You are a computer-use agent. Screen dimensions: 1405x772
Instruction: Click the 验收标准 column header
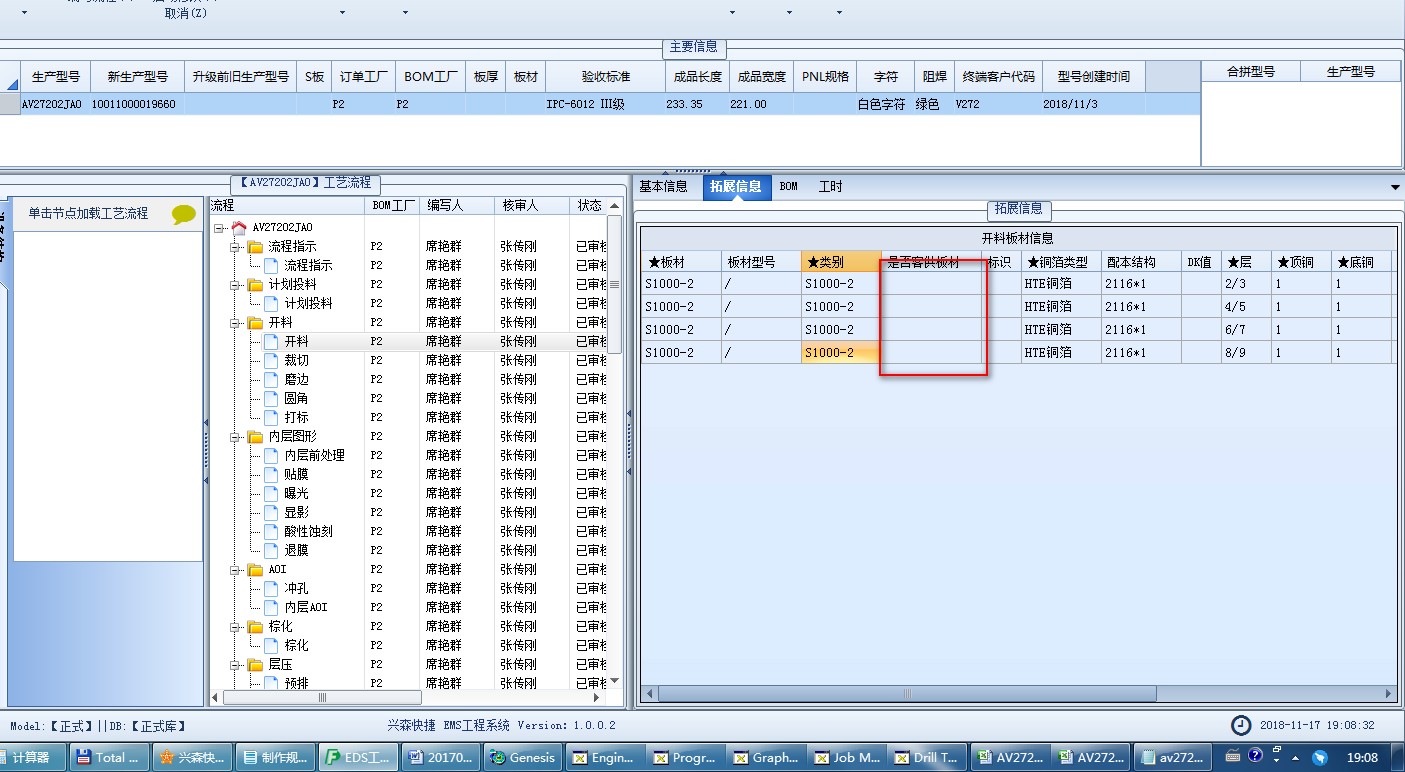coord(606,76)
